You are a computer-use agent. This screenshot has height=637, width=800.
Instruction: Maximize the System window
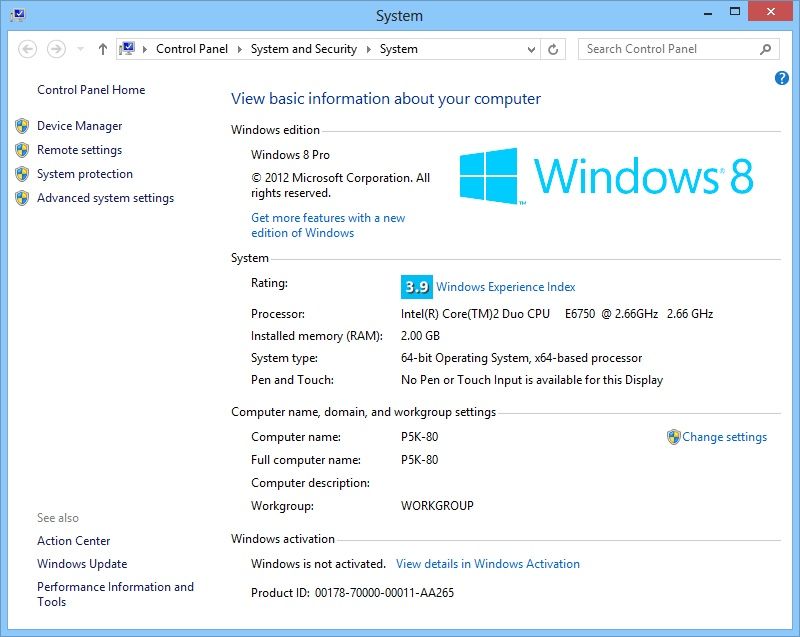(735, 12)
